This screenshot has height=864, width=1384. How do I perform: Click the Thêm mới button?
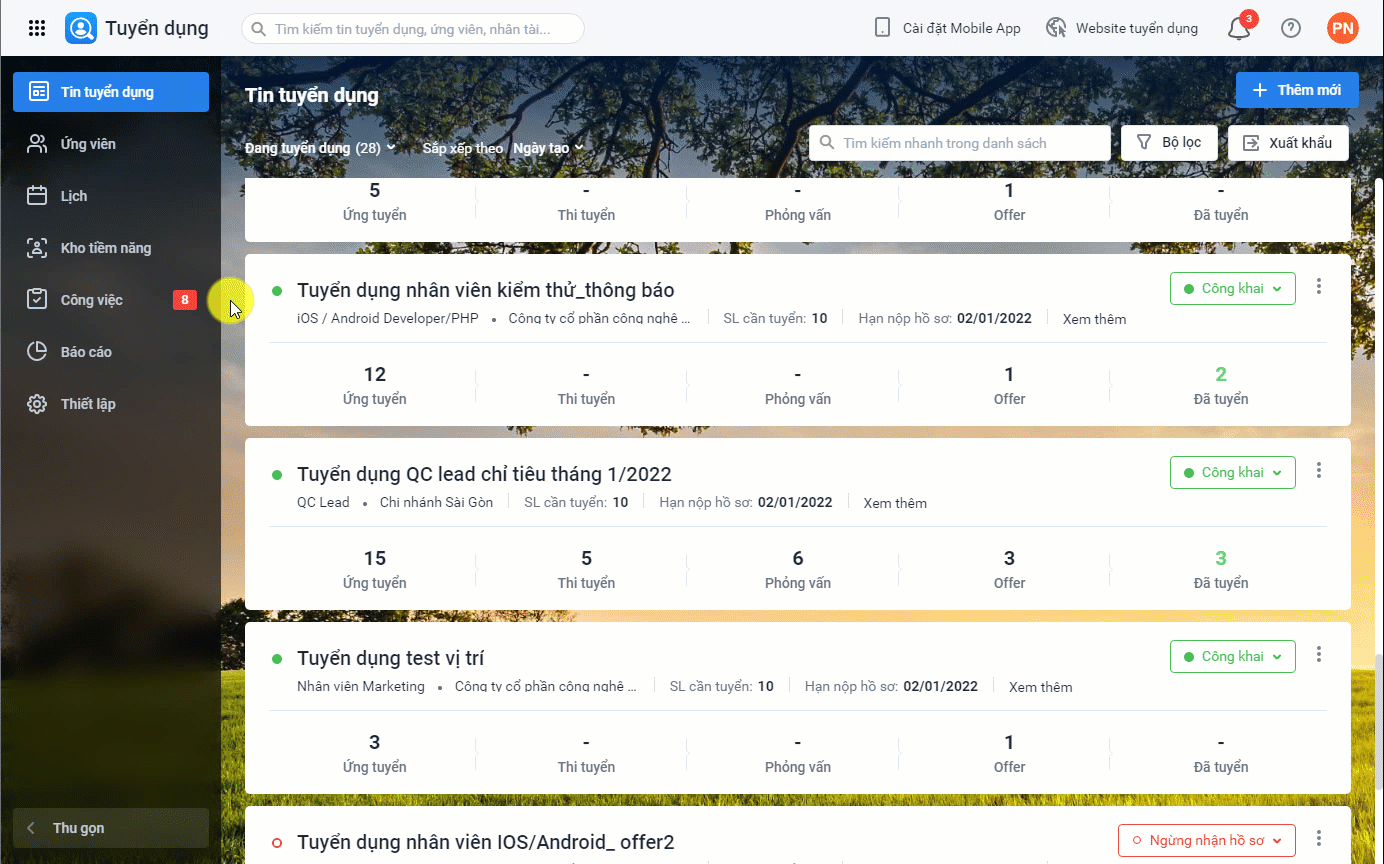click(x=1297, y=90)
